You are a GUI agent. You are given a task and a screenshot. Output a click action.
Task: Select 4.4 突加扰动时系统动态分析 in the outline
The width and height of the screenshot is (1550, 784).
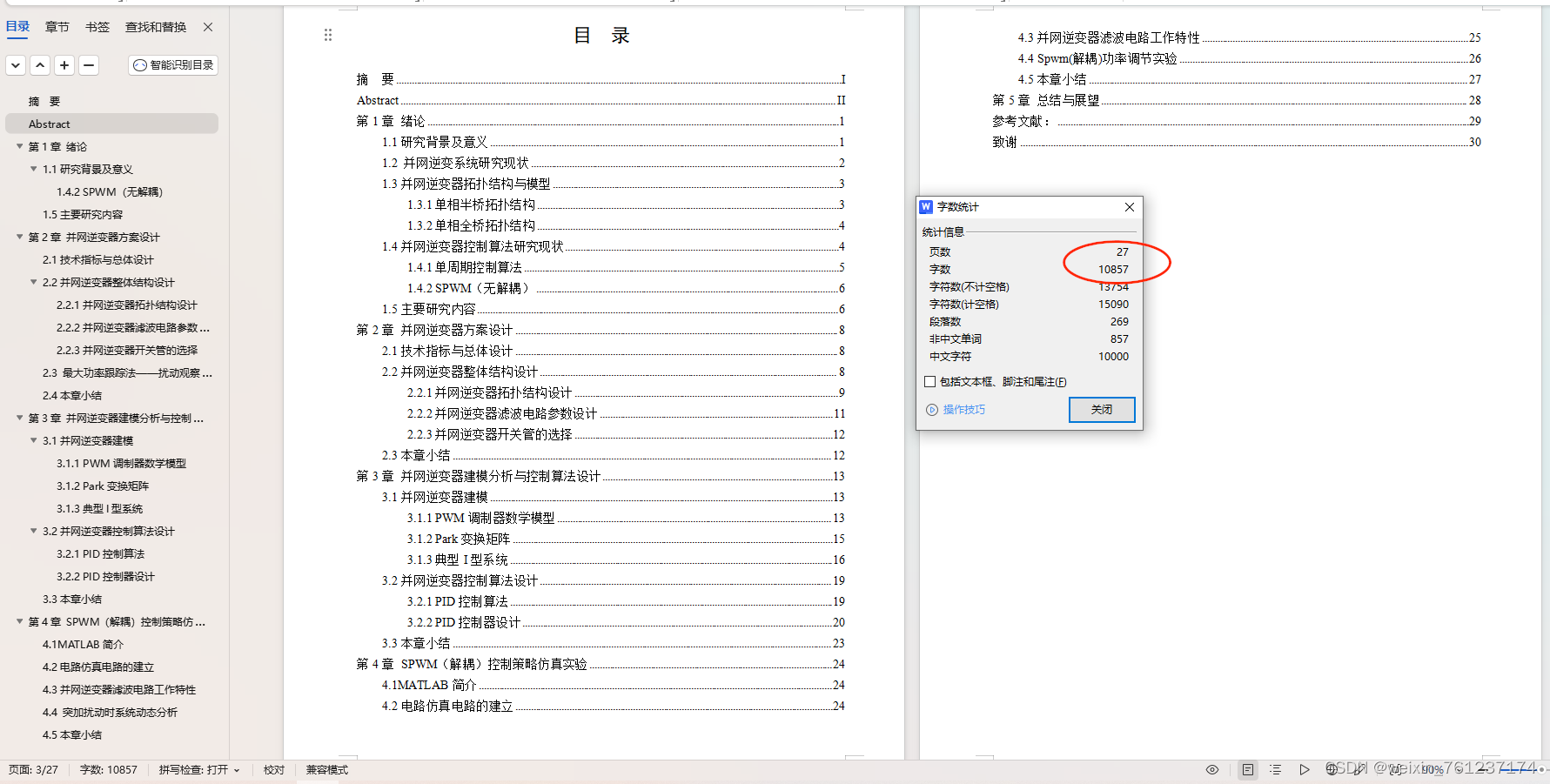pos(112,712)
